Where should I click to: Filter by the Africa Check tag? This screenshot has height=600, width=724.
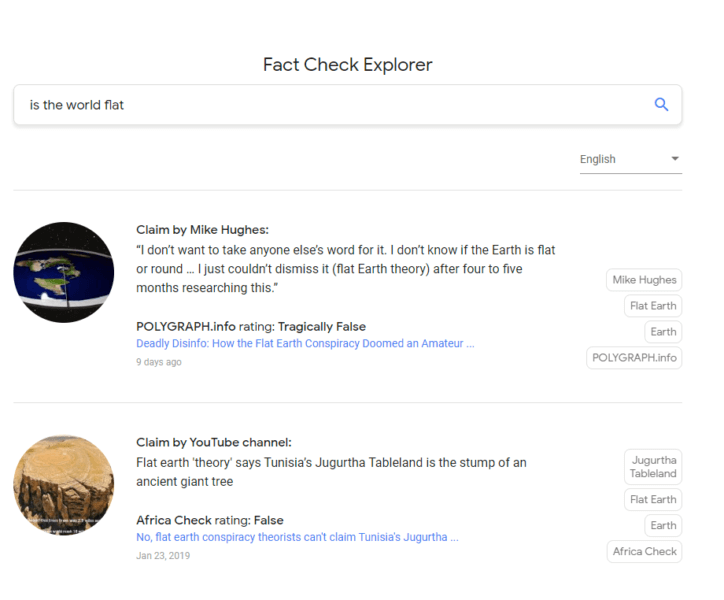(644, 551)
